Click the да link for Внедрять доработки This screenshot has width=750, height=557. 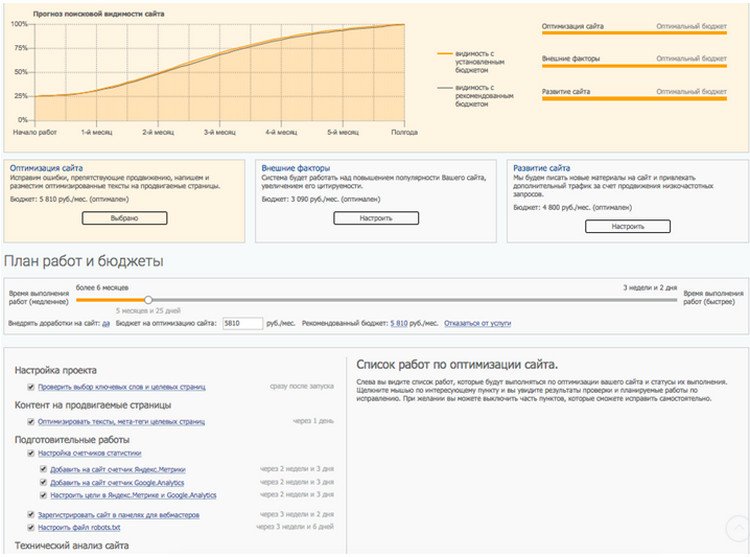(x=106, y=323)
